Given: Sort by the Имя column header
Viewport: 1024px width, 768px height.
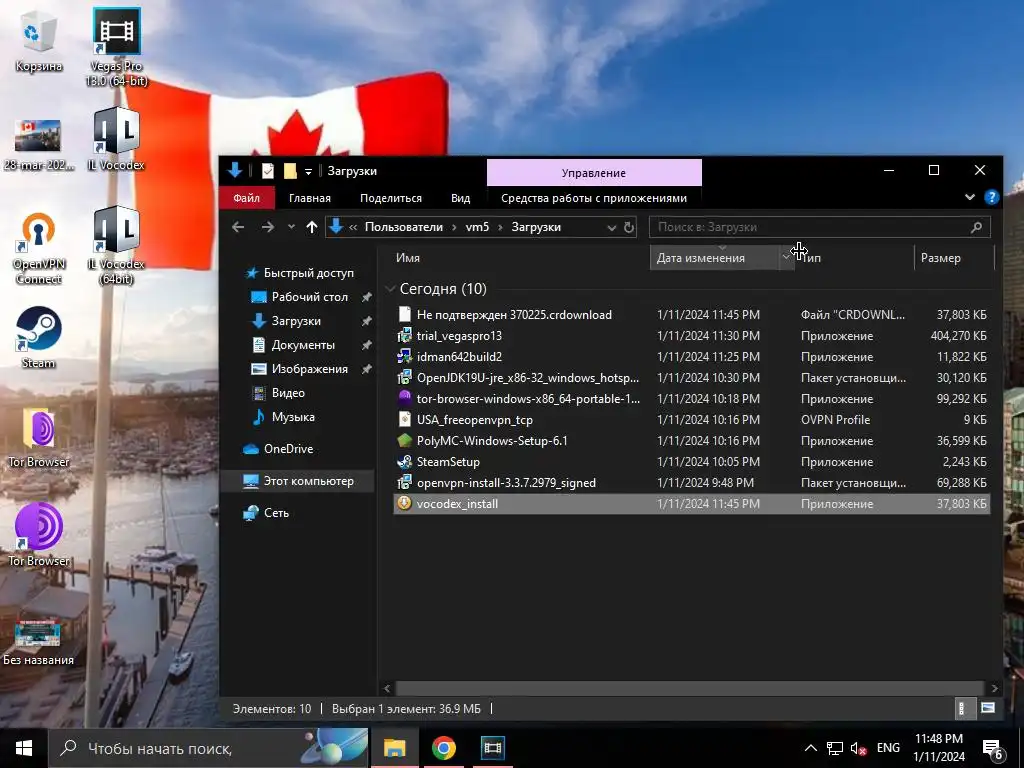Looking at the screenshot, I should pos(408,258).
